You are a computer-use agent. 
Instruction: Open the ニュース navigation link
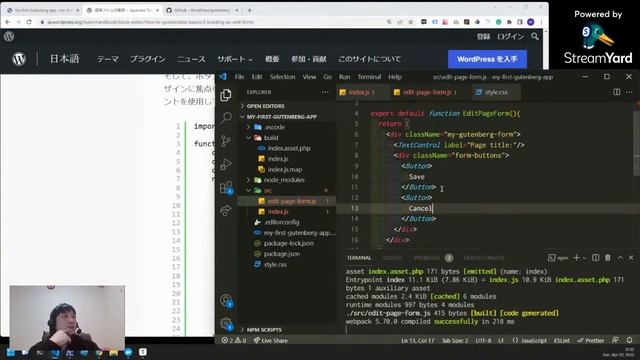191,59
